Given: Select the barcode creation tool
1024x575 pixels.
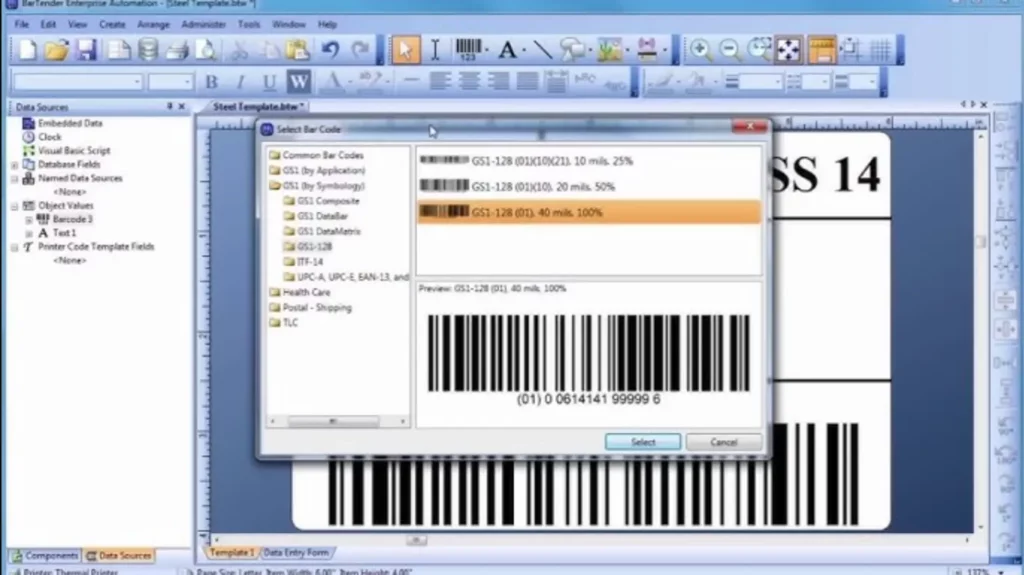Looking at the screenshot, I should pos(469,49).
